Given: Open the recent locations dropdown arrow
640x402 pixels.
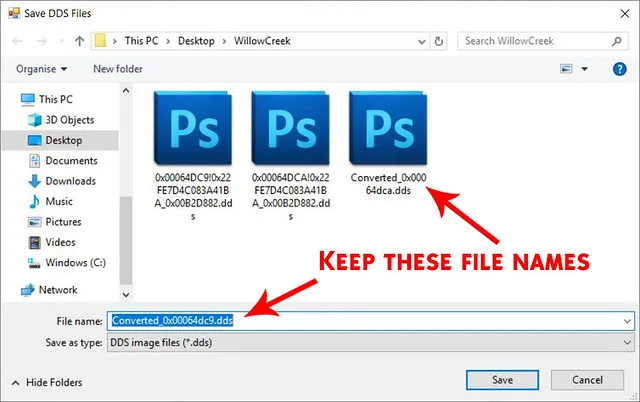Looking at the screenshot, I should (x=62, y=41).
